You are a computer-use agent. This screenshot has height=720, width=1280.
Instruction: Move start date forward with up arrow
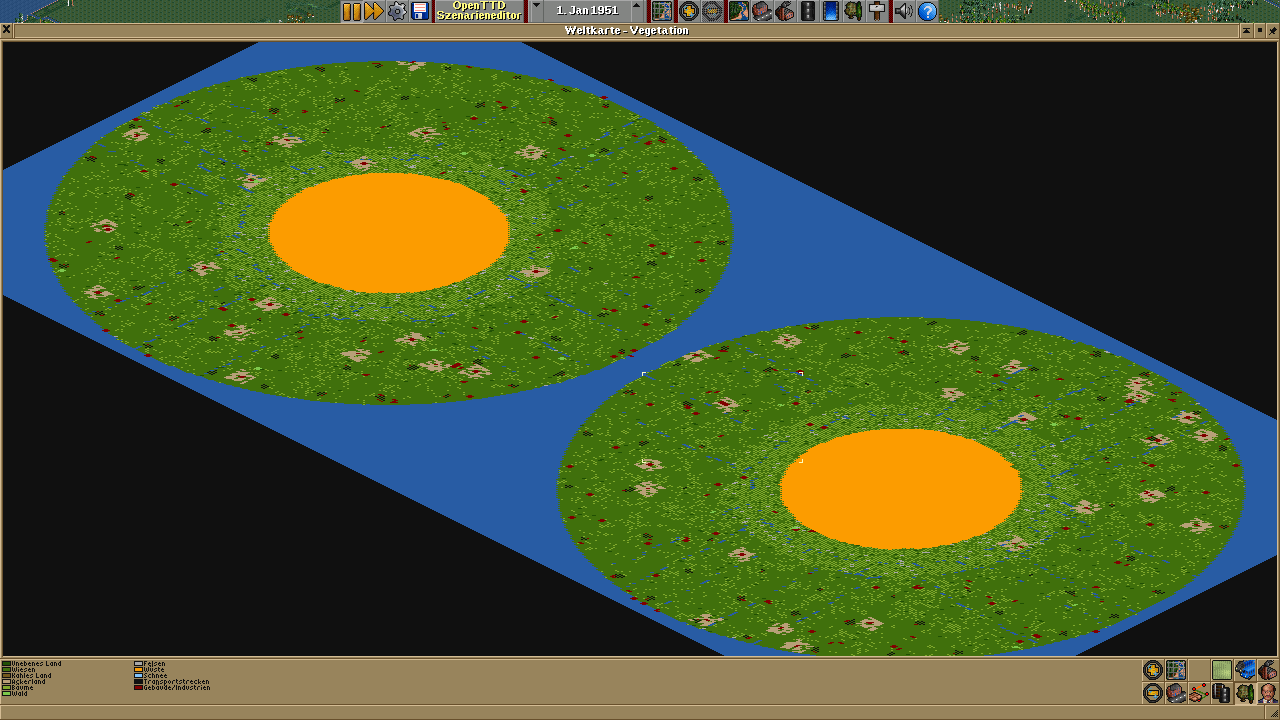tap(637, 11)
